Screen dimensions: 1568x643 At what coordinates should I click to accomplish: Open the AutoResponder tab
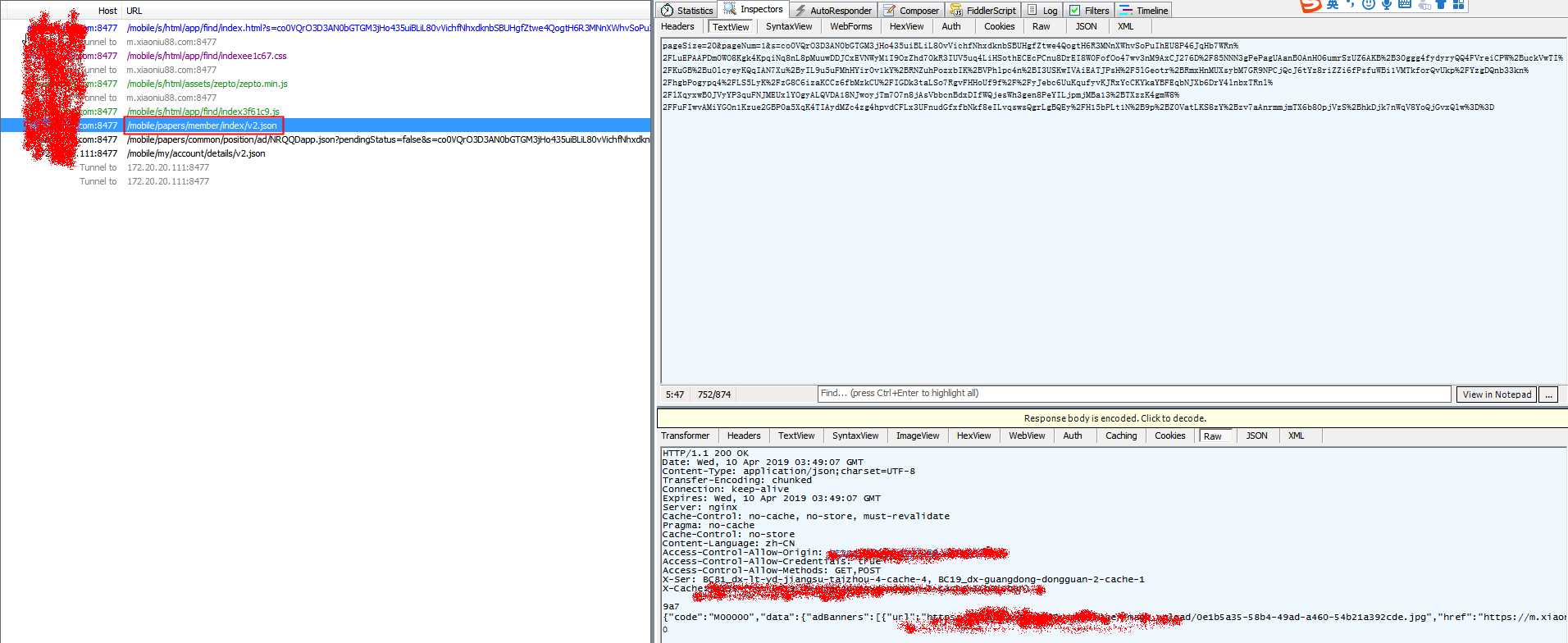coord(833,11)
